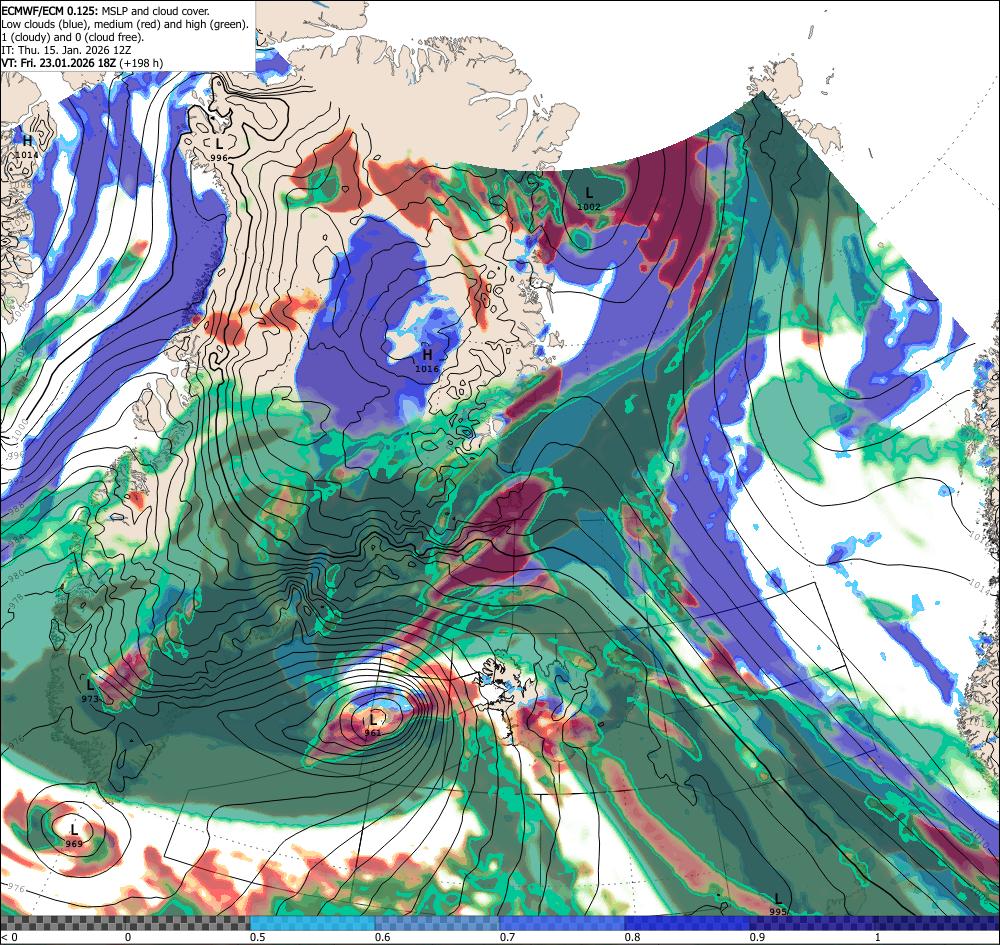Image resolution: width=1000 pixels, height=945 pixels.
Task: Click the '0.7' color scale label
Action: pos(508,937)
